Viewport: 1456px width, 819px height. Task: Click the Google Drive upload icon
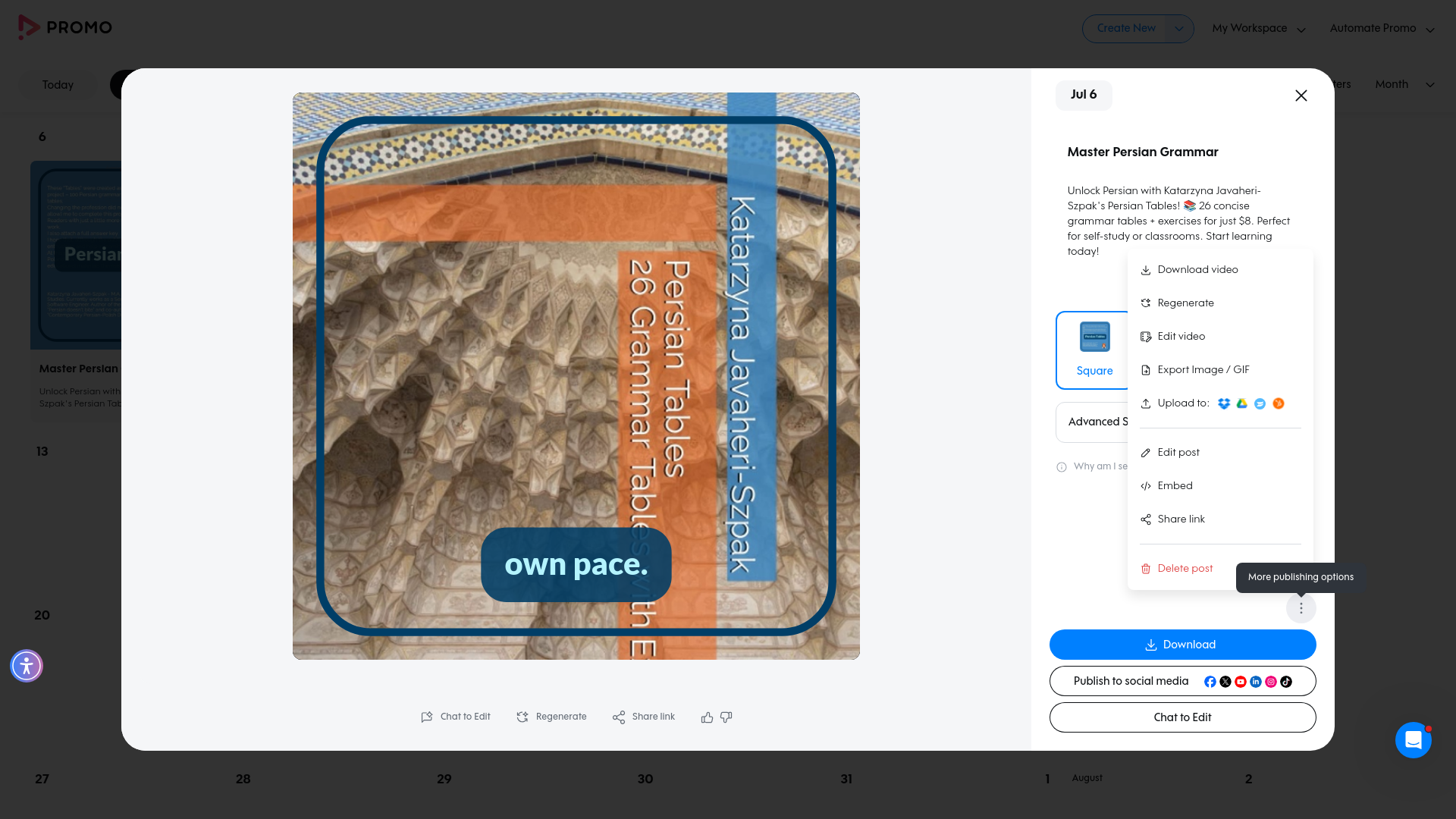1242,403
